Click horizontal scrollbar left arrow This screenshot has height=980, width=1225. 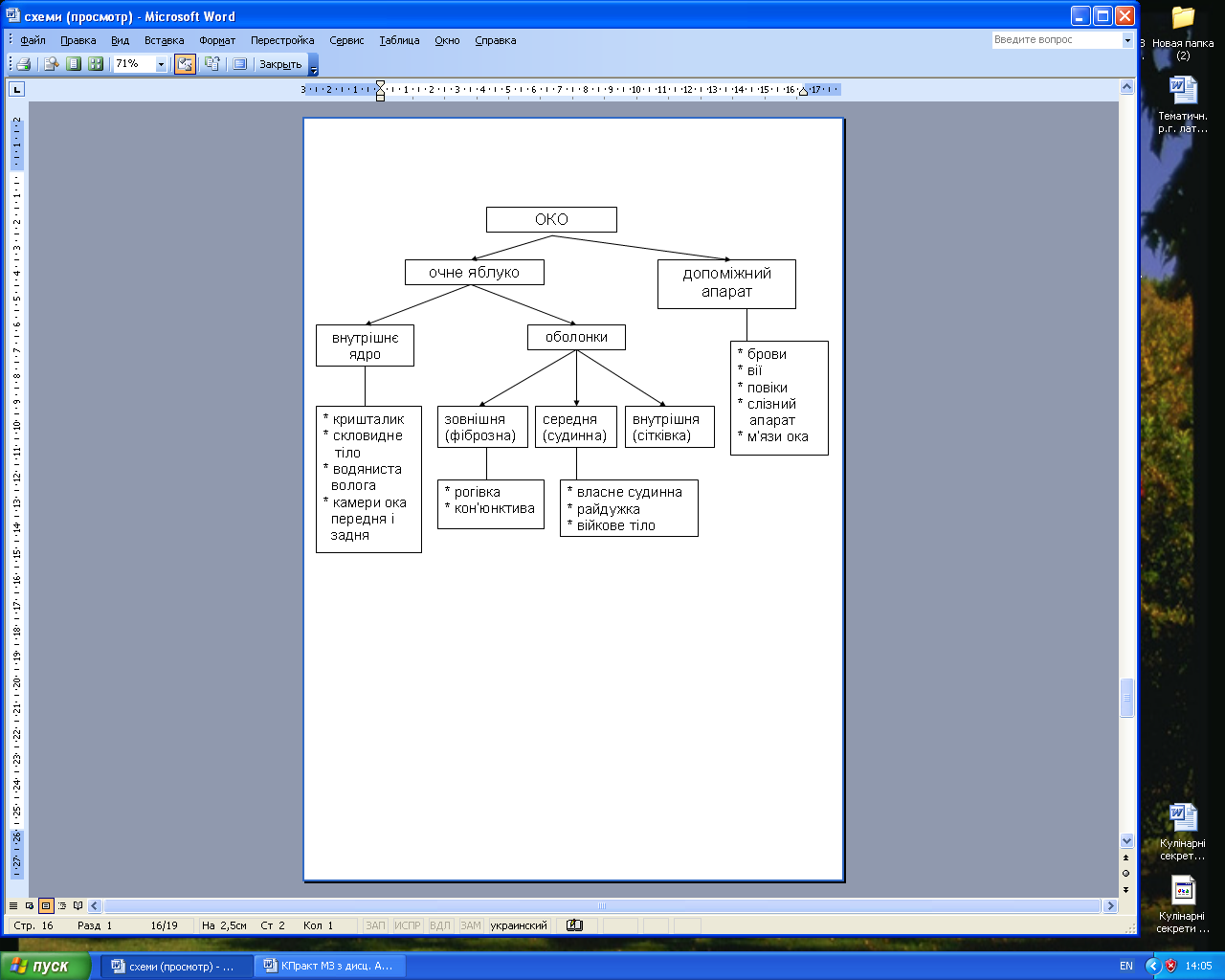tap(95, 905)
